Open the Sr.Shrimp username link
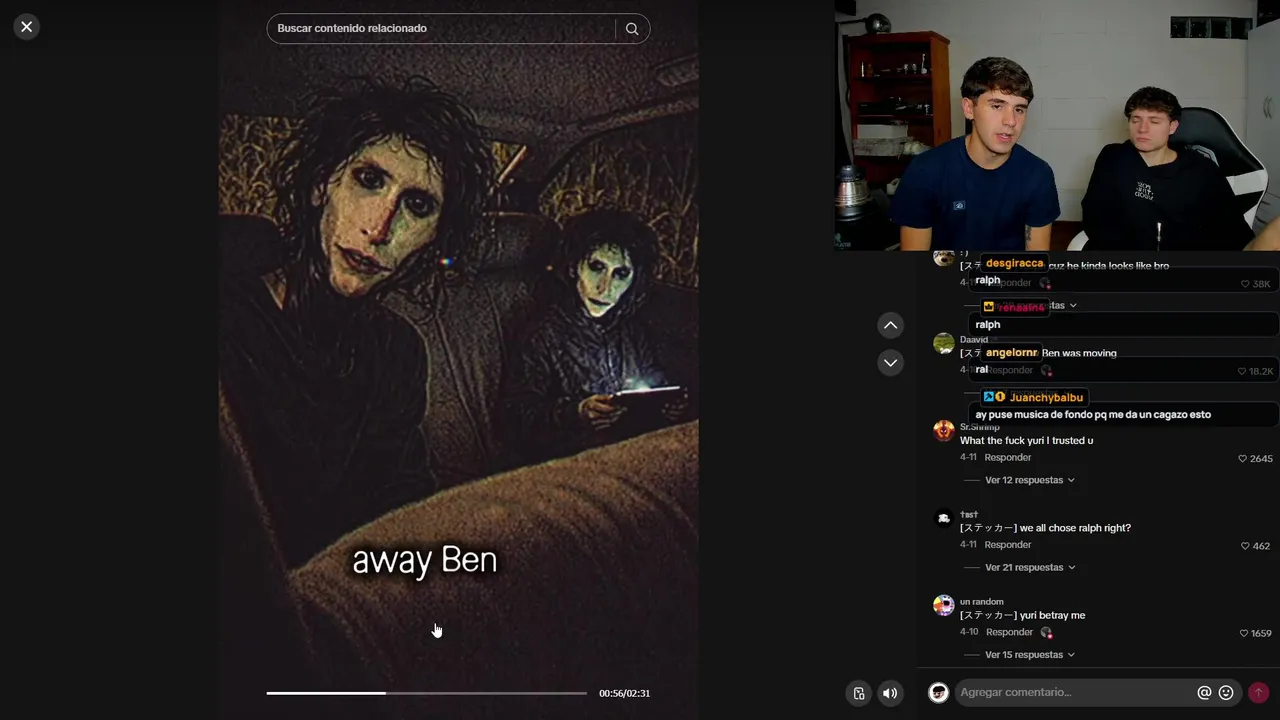Screen dimensions: 1280x720 click(x=979, y=427)
